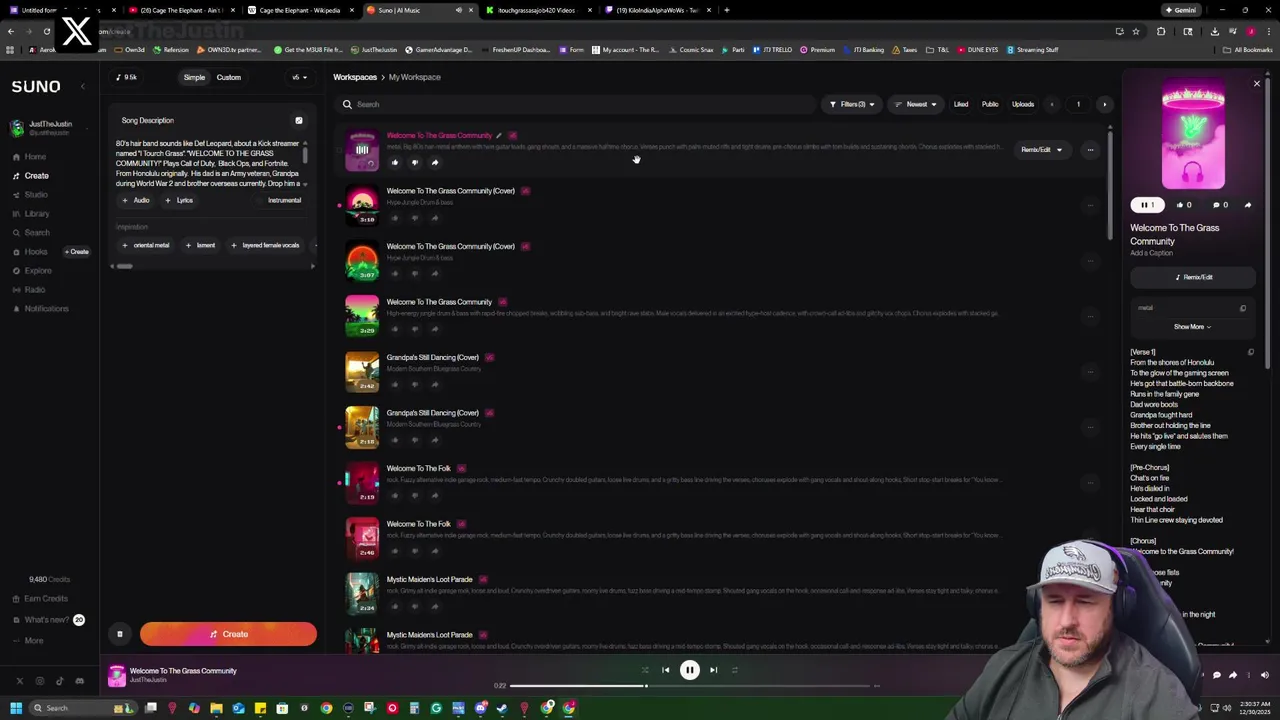Image resolution: width=1280 pixels, height=720 pixels.
Task: Add Lyrics to the song description
Action: tap(179, 200)
